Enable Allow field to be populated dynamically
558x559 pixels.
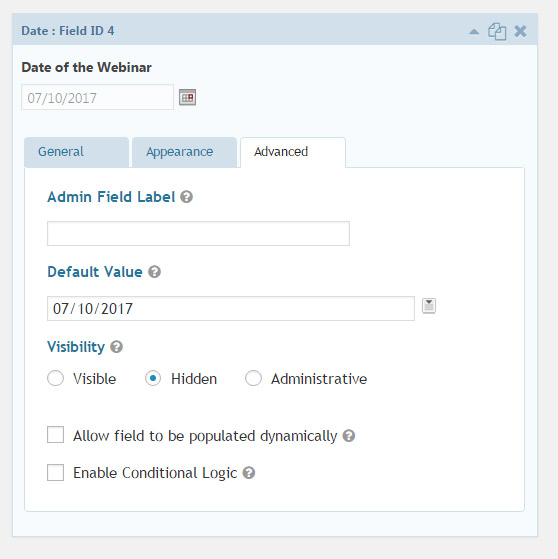(x=56, y=435)
